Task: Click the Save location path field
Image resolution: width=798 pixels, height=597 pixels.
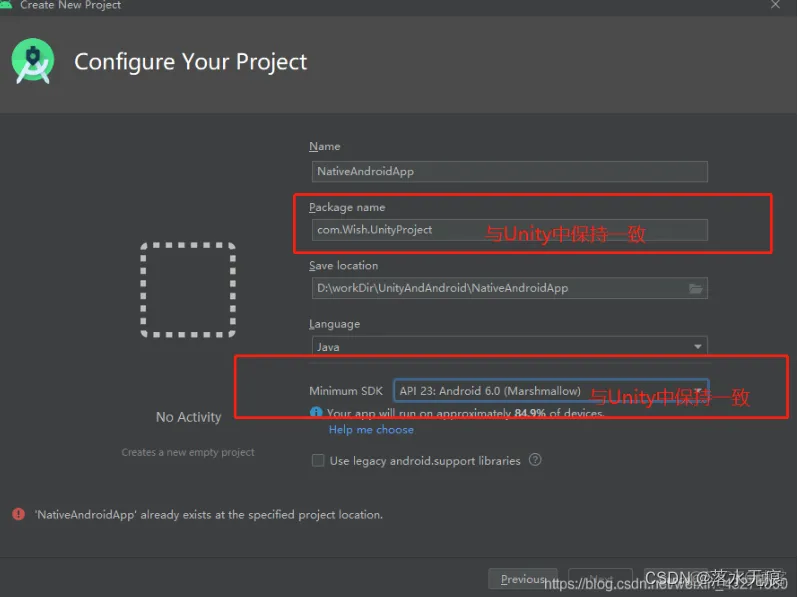Action: [x=509, y=288]
